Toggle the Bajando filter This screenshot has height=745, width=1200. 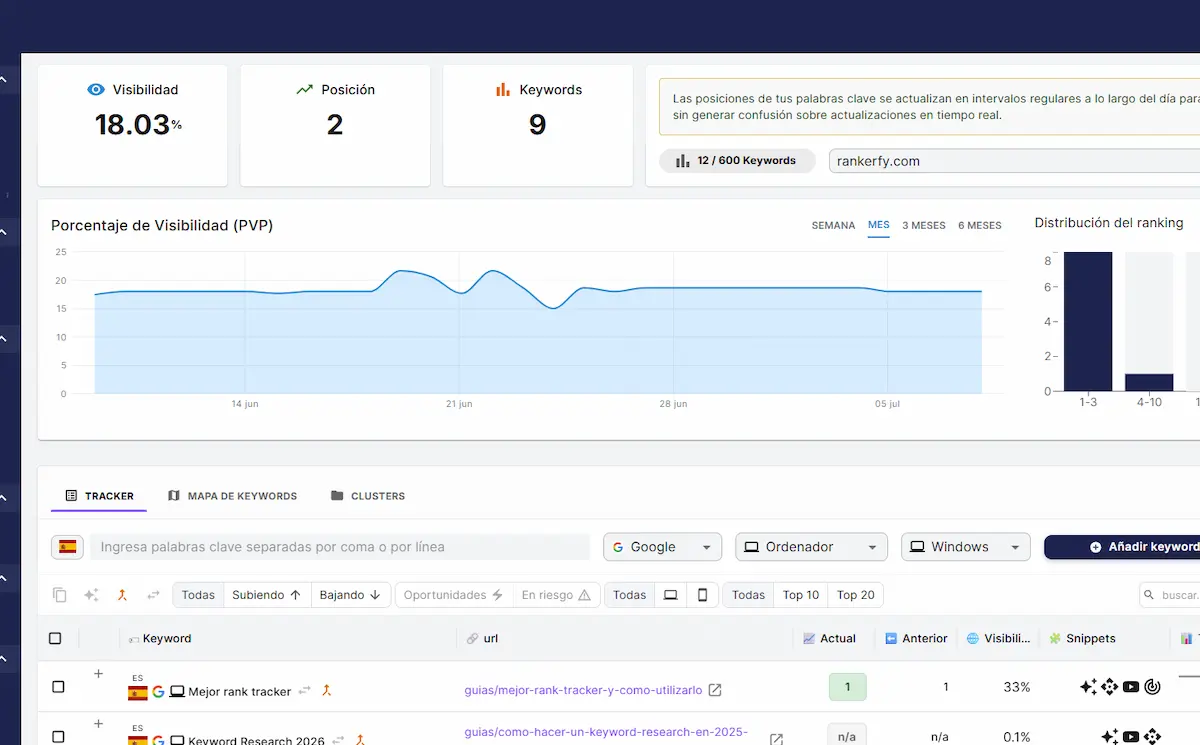(x=350, y=595)
